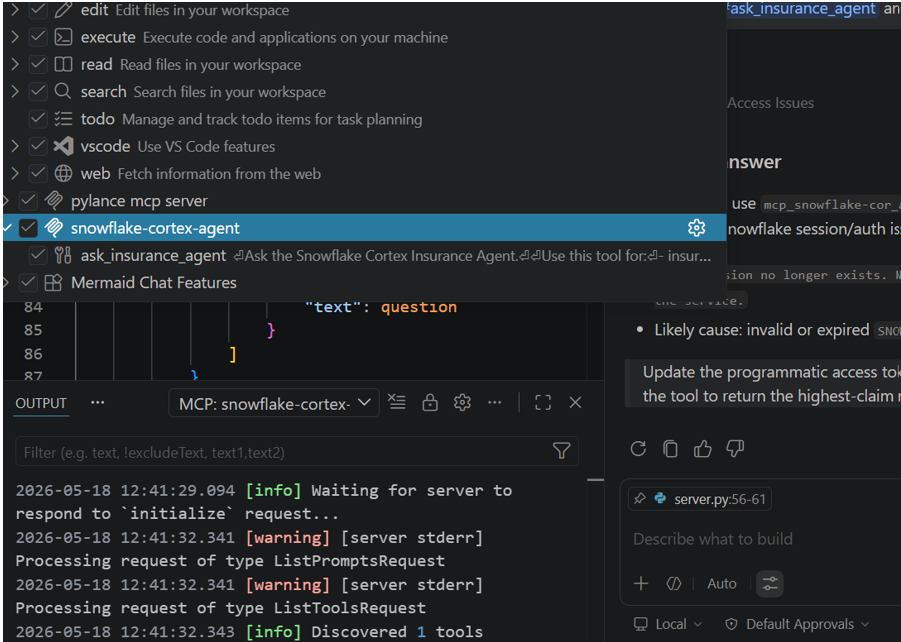Uncheck the execute tool checkbox
This screenshot has height=642, width=901.
(38, 37)
